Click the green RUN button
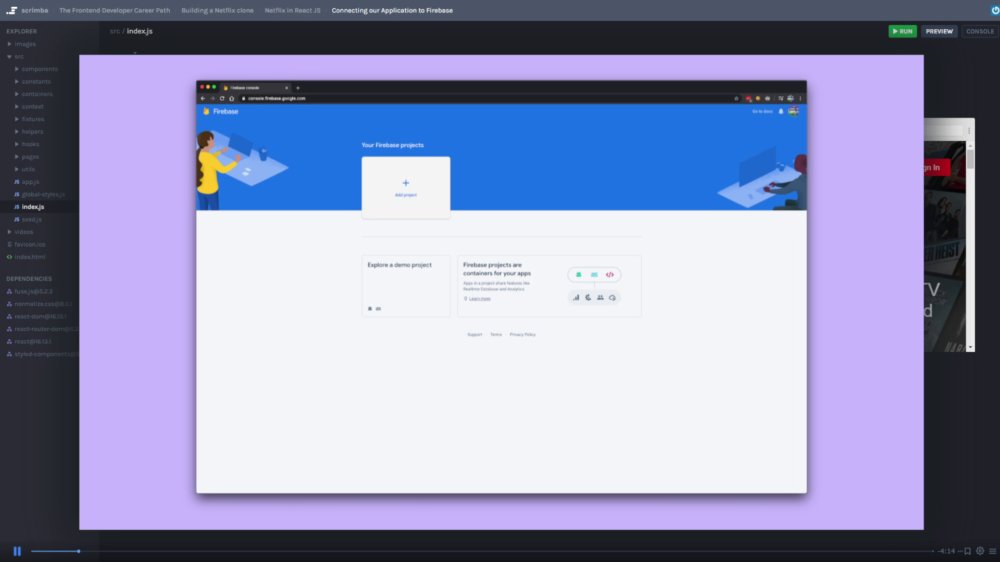 [x=902, y=31]
